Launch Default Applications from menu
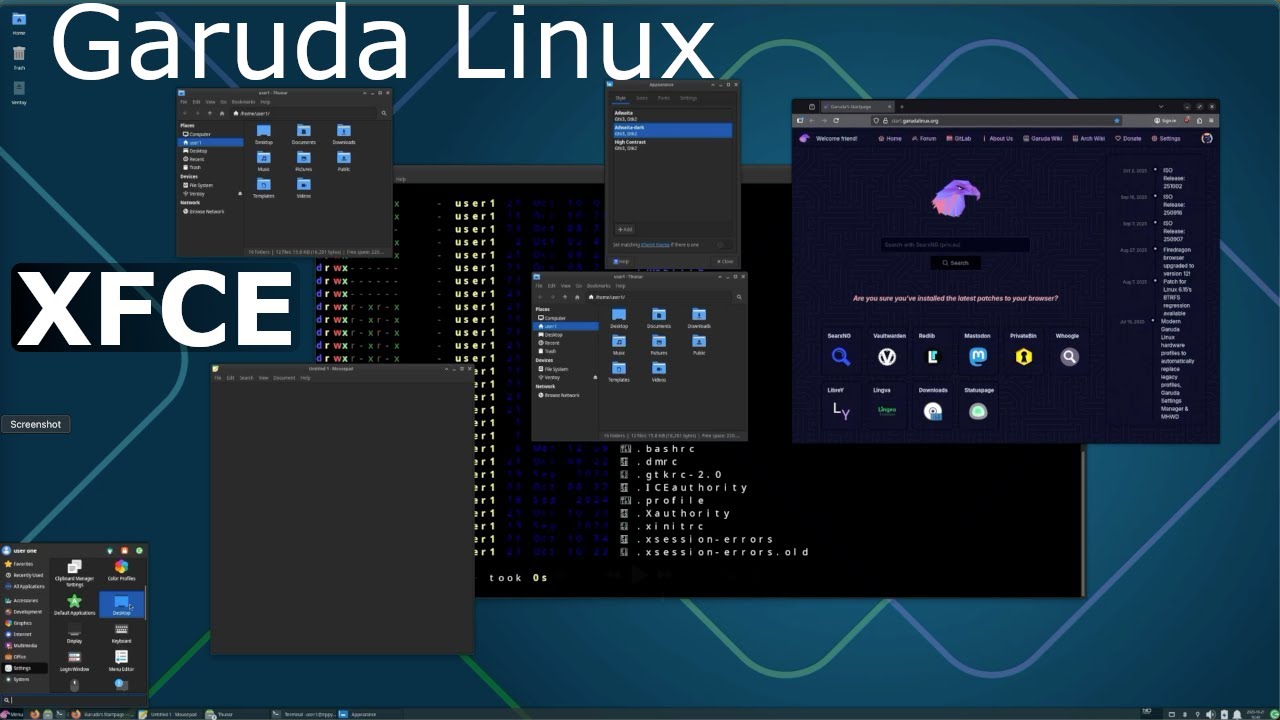The image size is (1280, 720). 74,604
